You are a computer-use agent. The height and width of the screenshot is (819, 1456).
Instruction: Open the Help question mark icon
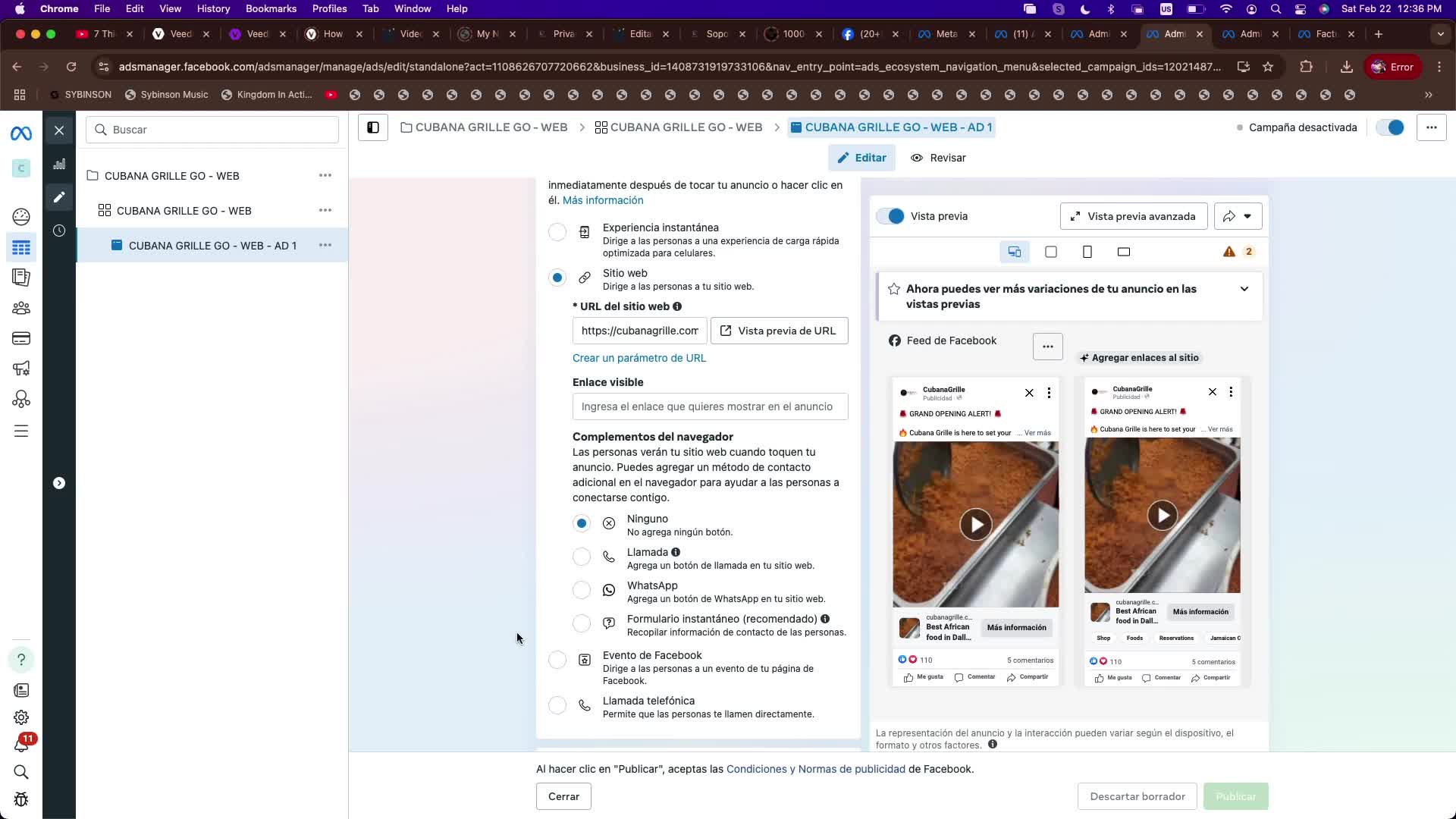[21, 659]
